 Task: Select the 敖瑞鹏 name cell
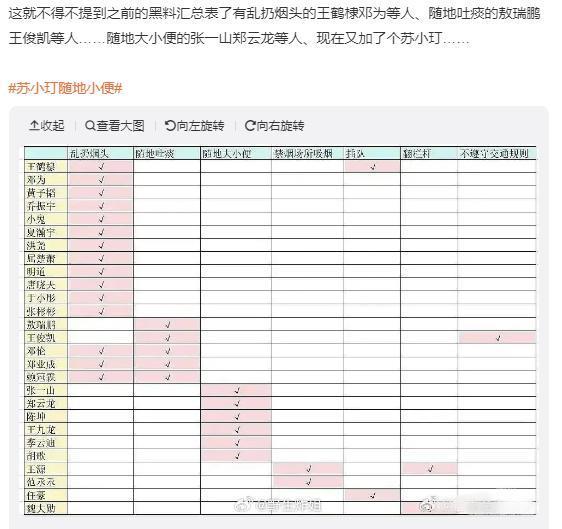pos(46,324)
